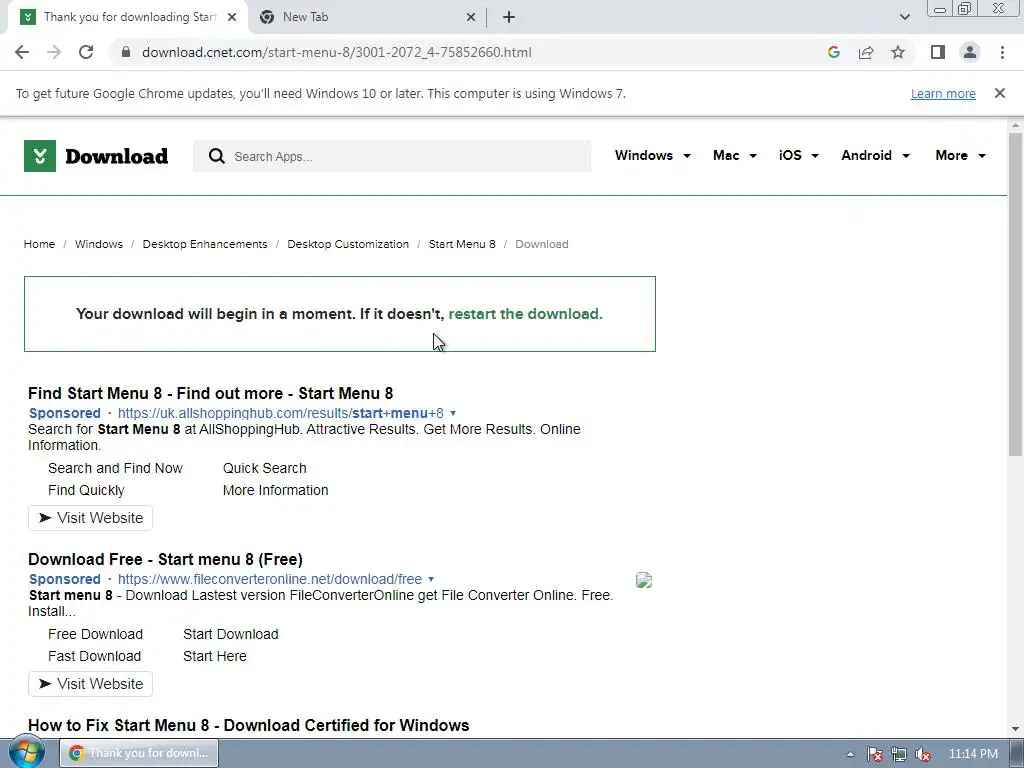The height and width of the screenshot is (768, 1024).
Task: Click the 'Start Here' link
Action: (x=215, y=656)
